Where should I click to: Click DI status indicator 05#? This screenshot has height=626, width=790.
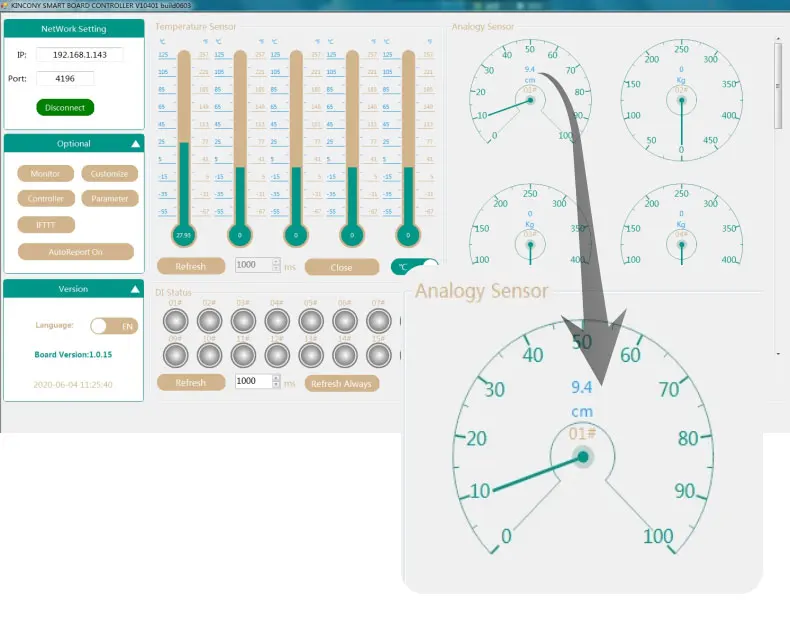point(311,321)
